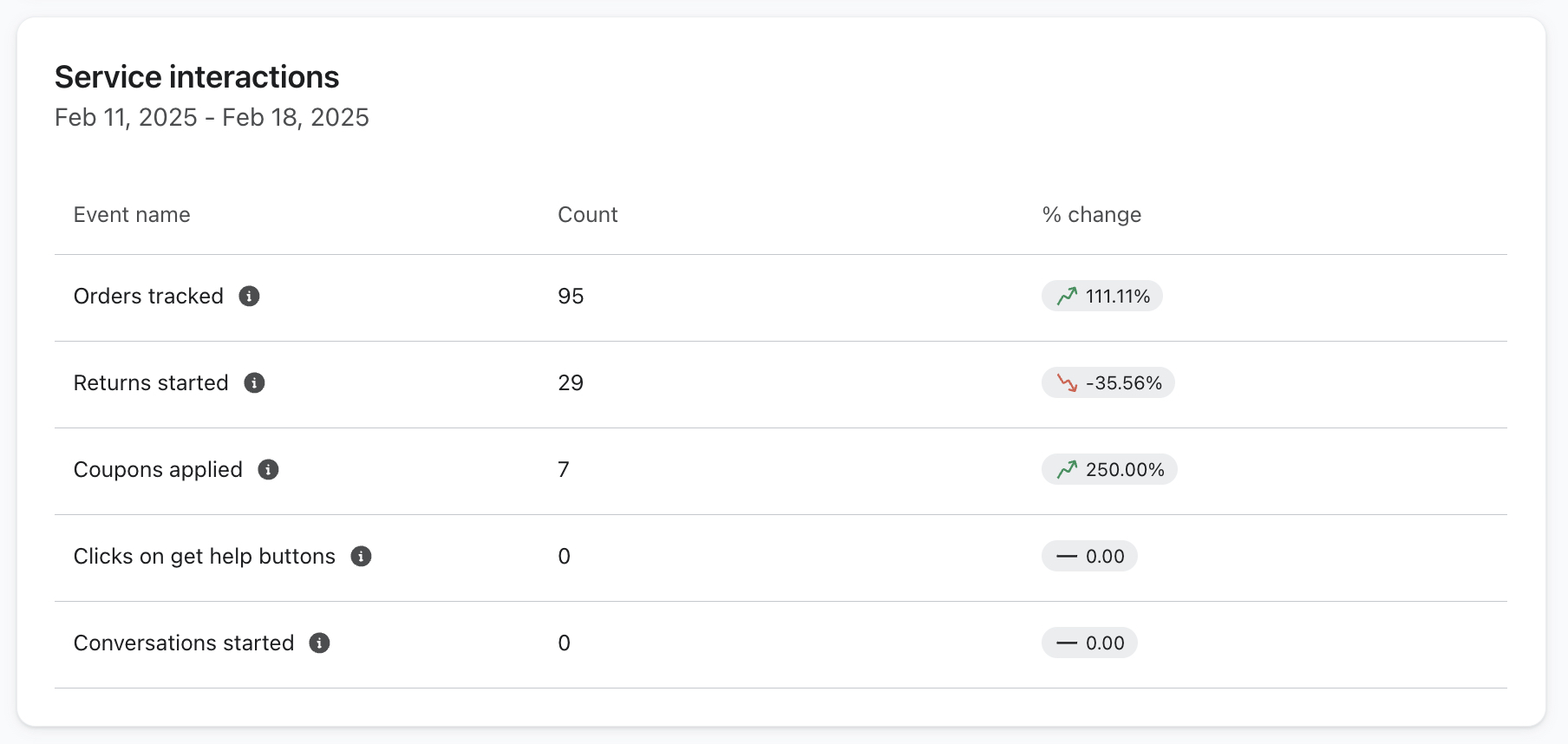The height and width of the screenshot is (744, 1568).
Task: Click the info icon beside Returns started
Action: click(x=254, y=382)
